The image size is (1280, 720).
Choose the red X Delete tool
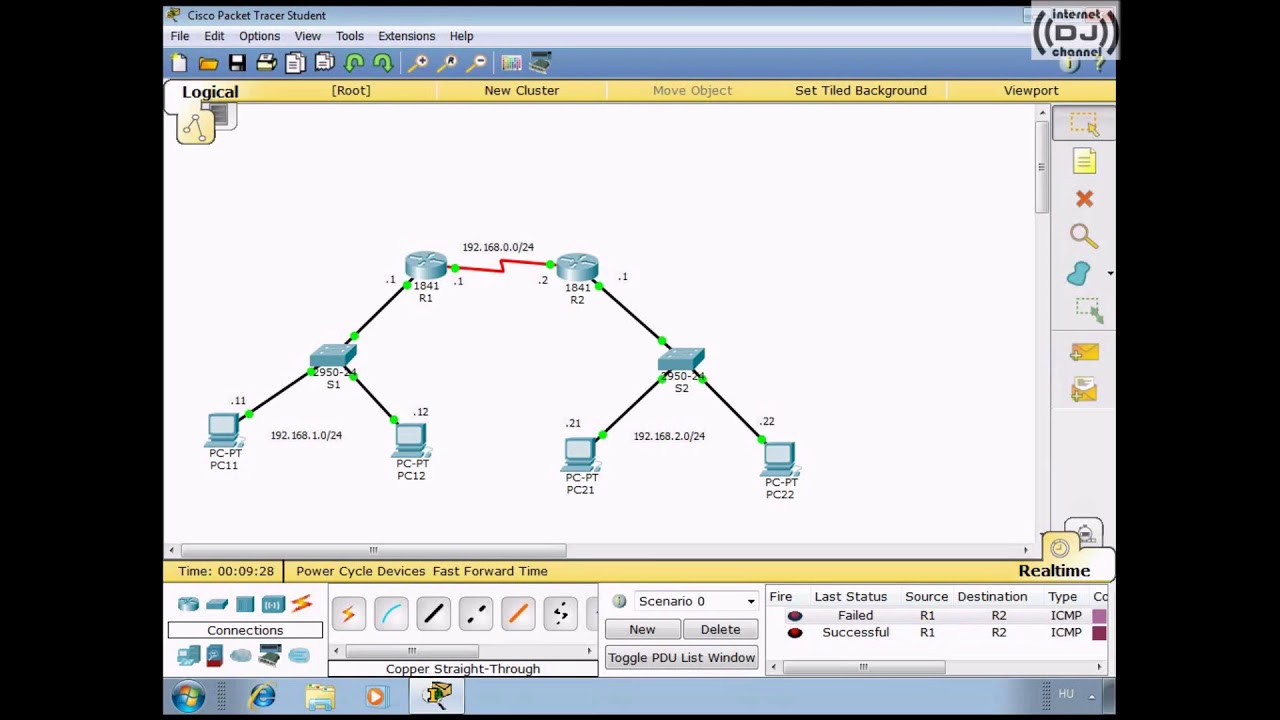tap(1084, 198)
